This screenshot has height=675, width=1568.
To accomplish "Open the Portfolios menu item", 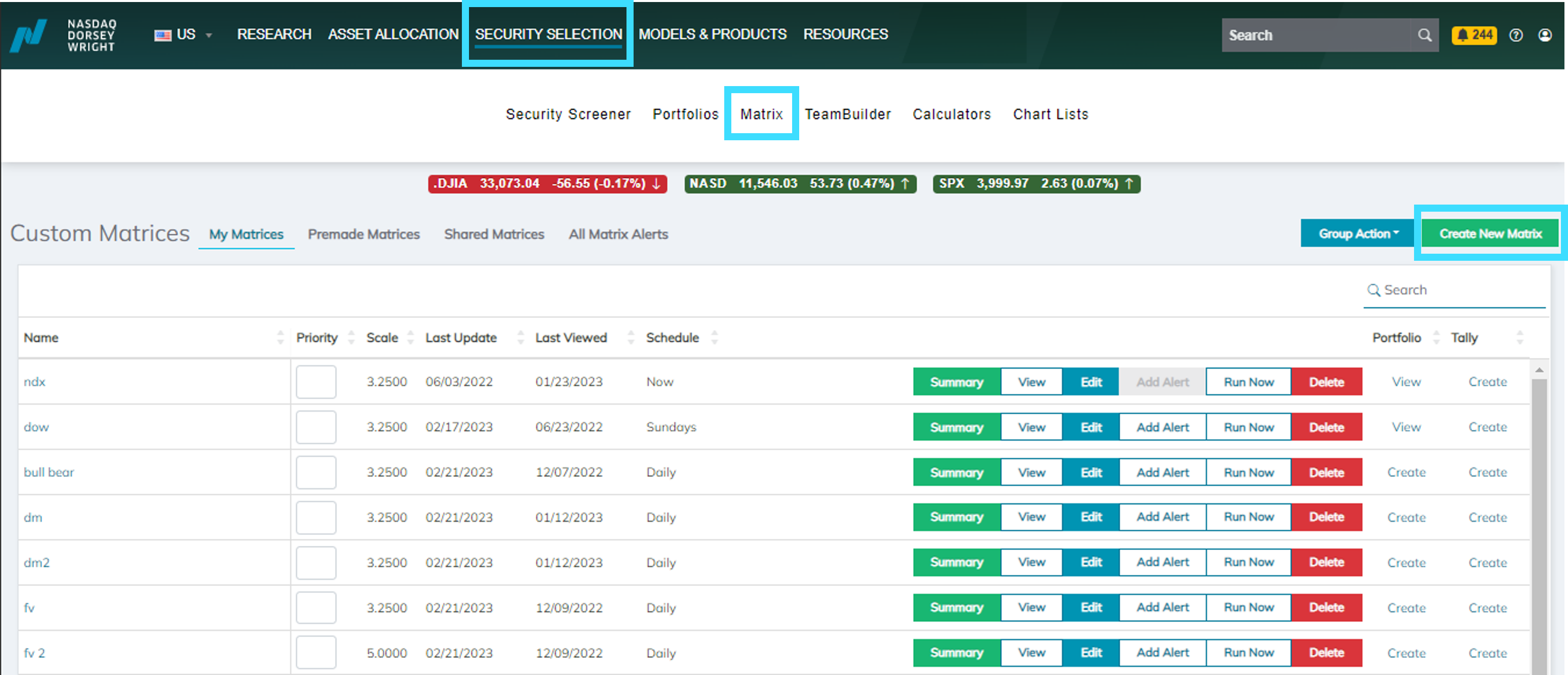I will [x=685, y=114].
